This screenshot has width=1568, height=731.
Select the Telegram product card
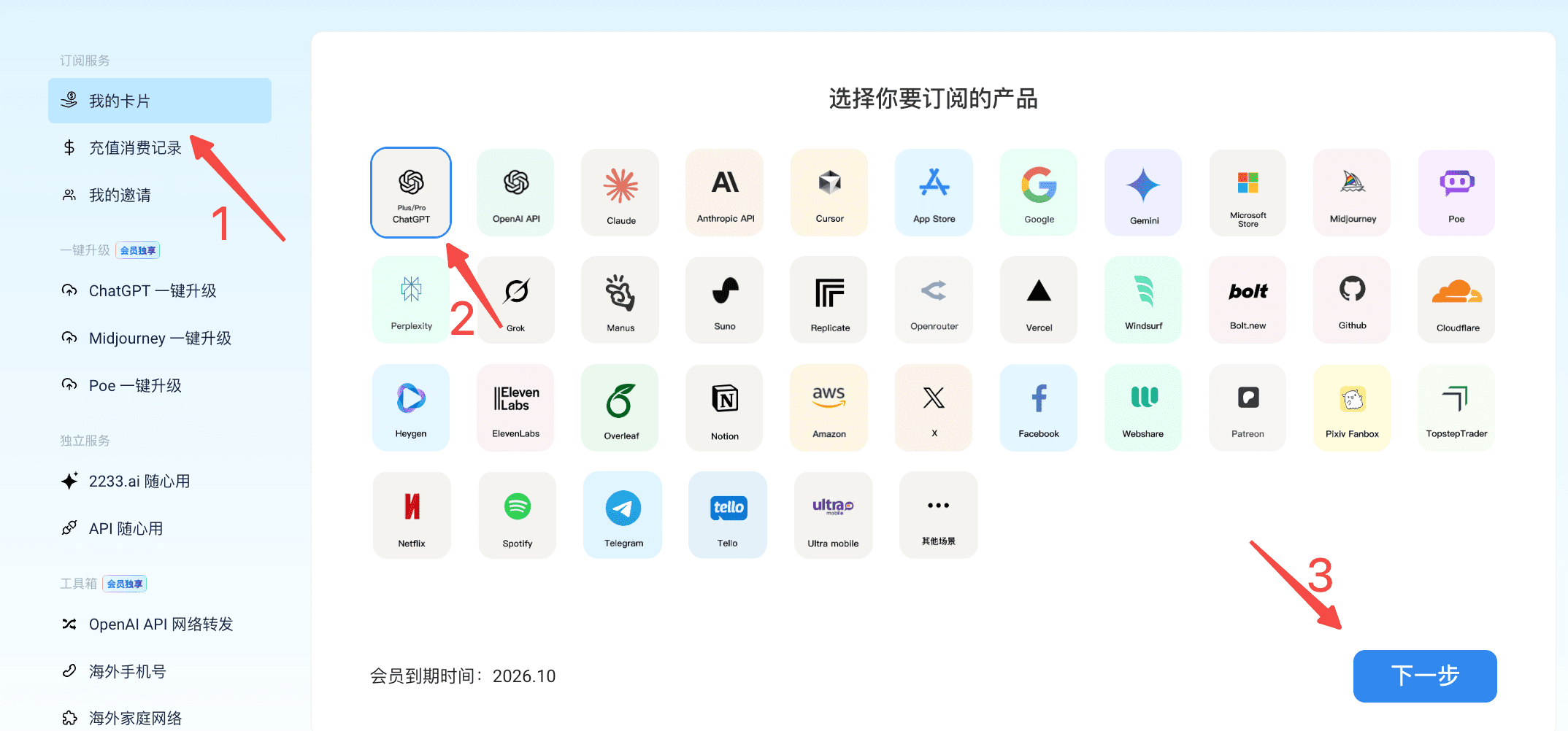point(623,515)
